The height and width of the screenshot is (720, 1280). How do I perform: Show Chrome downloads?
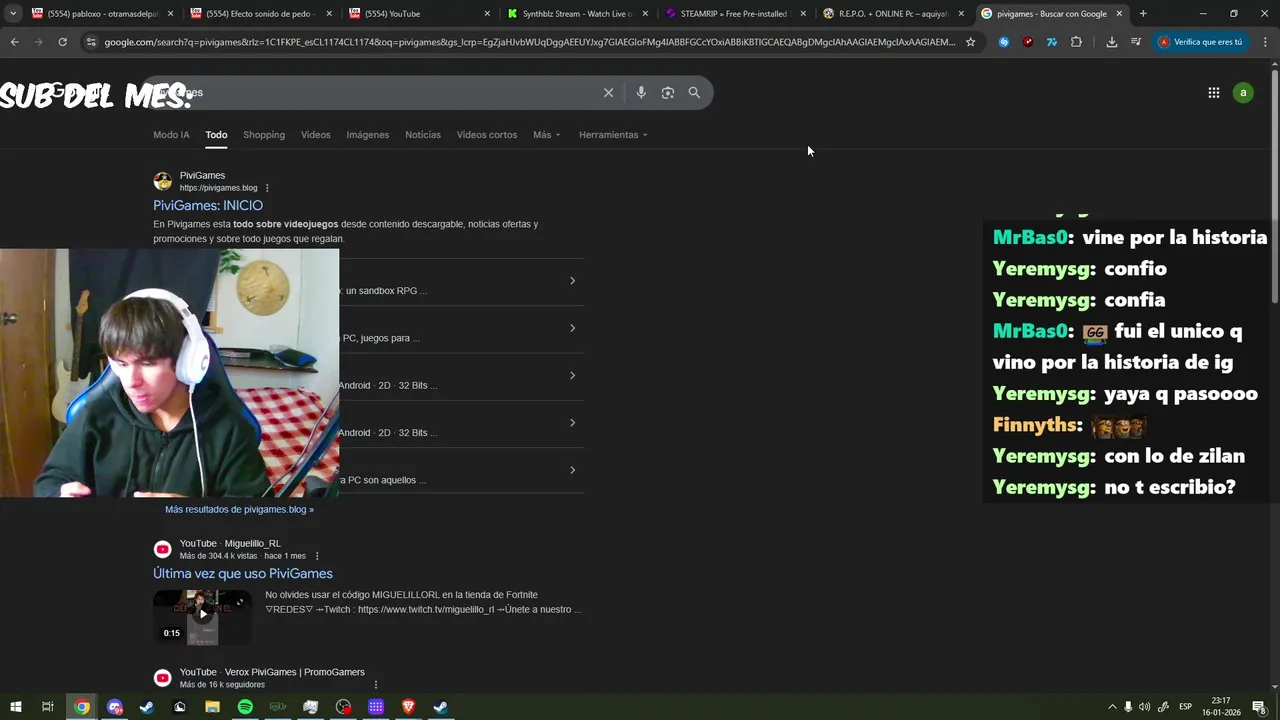pos(1112,42)
